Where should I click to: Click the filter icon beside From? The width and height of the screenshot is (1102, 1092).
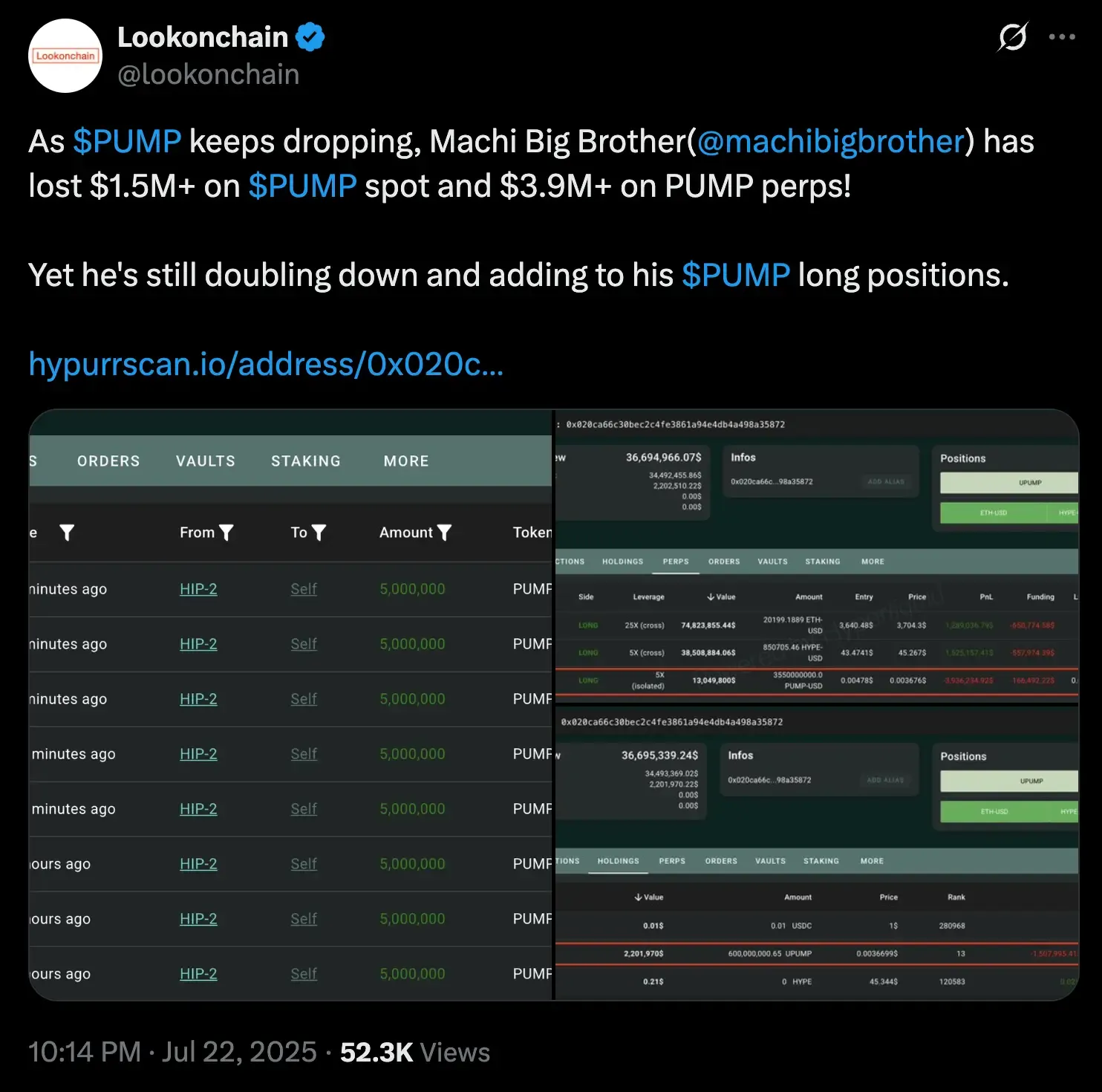coord(226,533)
